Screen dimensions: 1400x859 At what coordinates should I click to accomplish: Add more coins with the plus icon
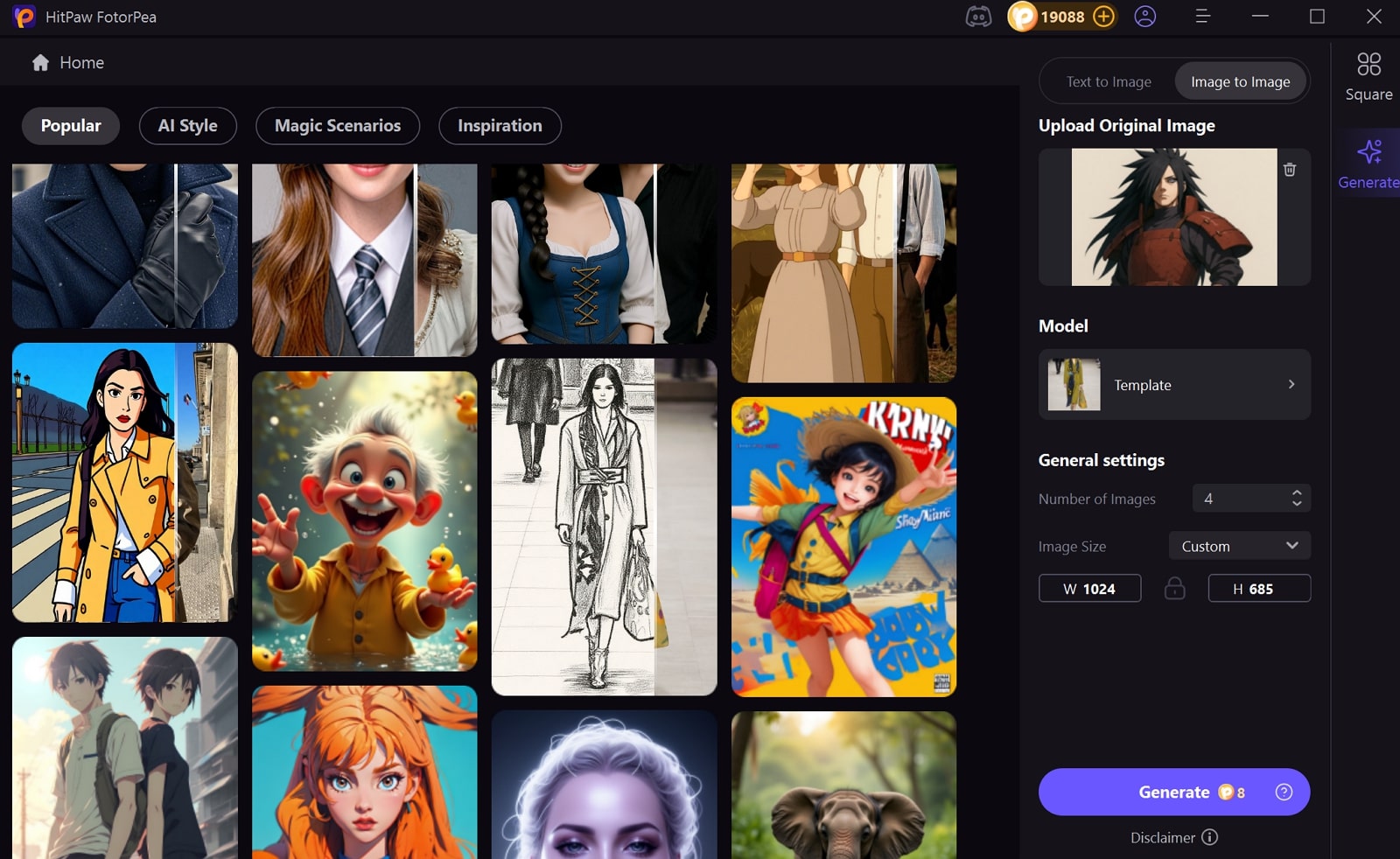click(x=1104, y=17)
